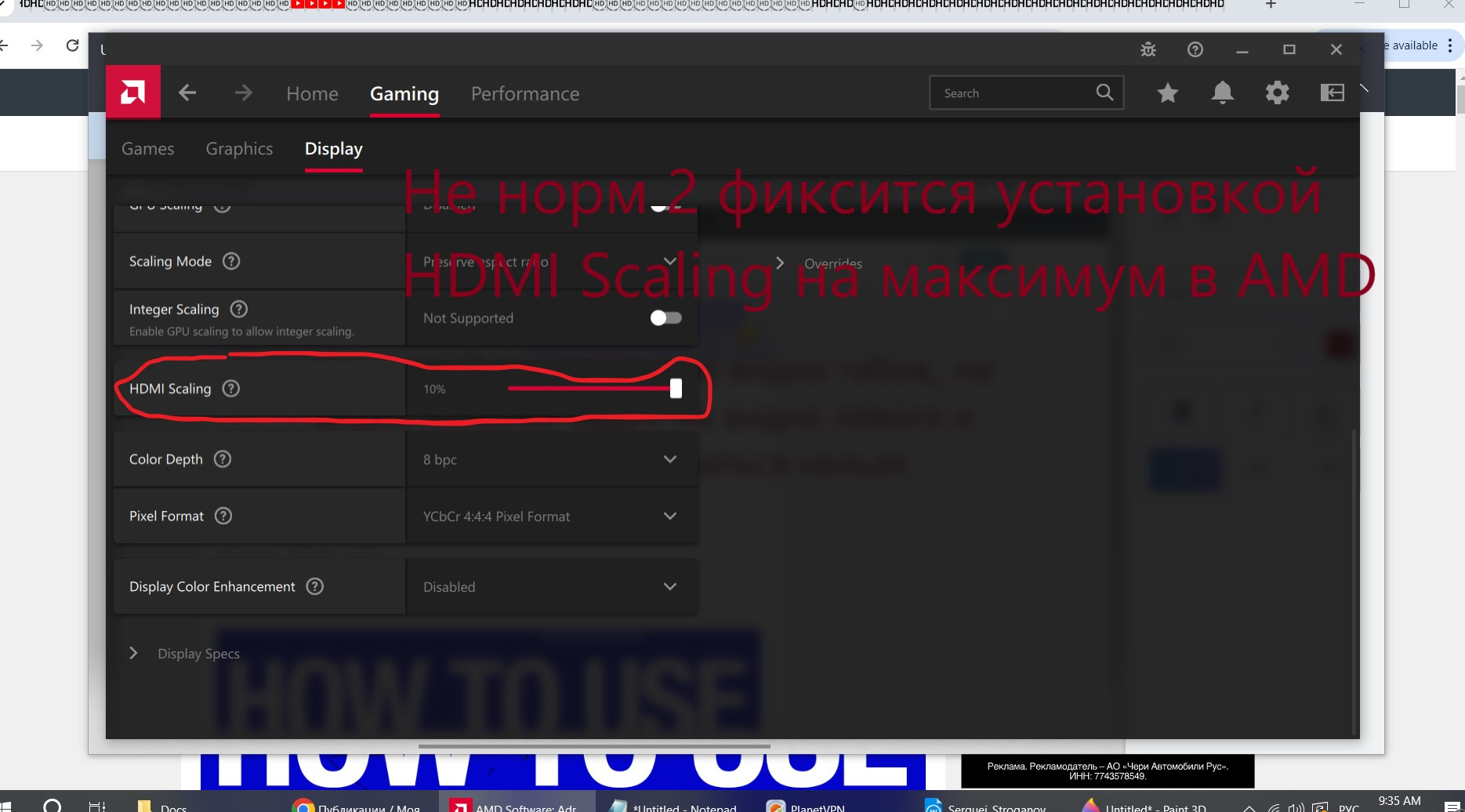Click the AMD logo home icon
1465x812 pixels.
click(133, 92)
